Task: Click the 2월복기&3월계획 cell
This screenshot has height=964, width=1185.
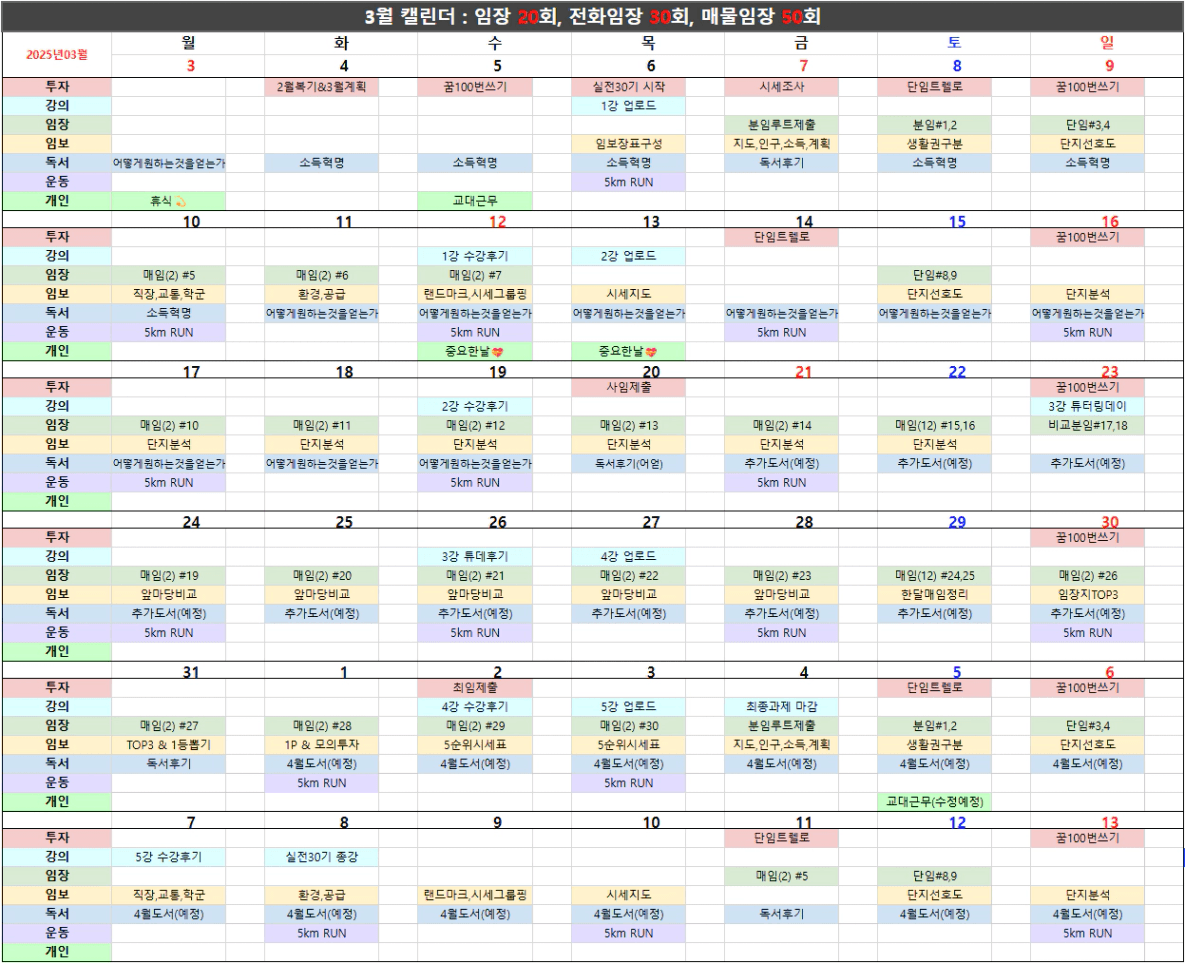Action: tap(322, 87)
